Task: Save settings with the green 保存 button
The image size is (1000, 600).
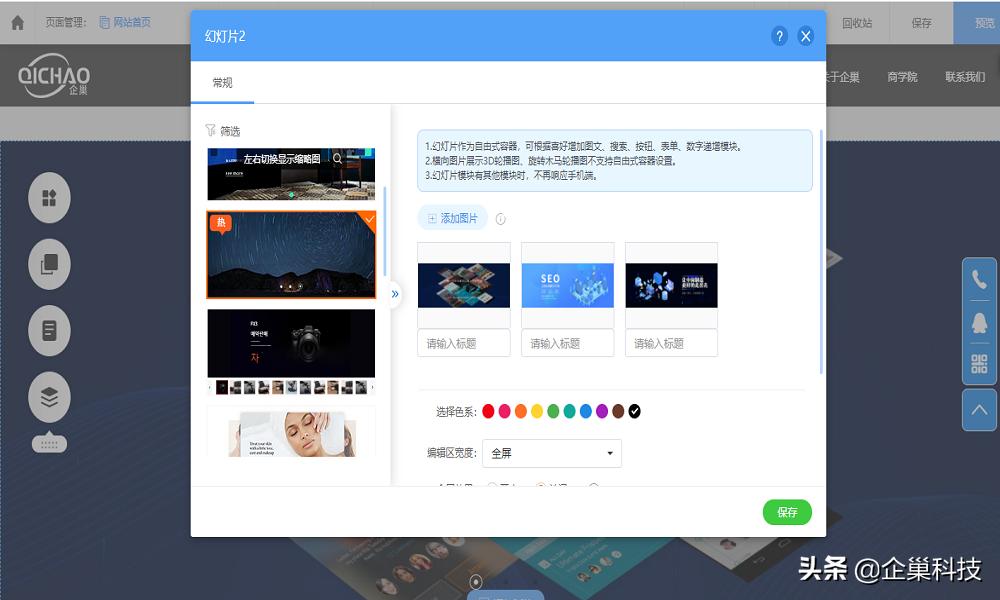Action: 787,512
